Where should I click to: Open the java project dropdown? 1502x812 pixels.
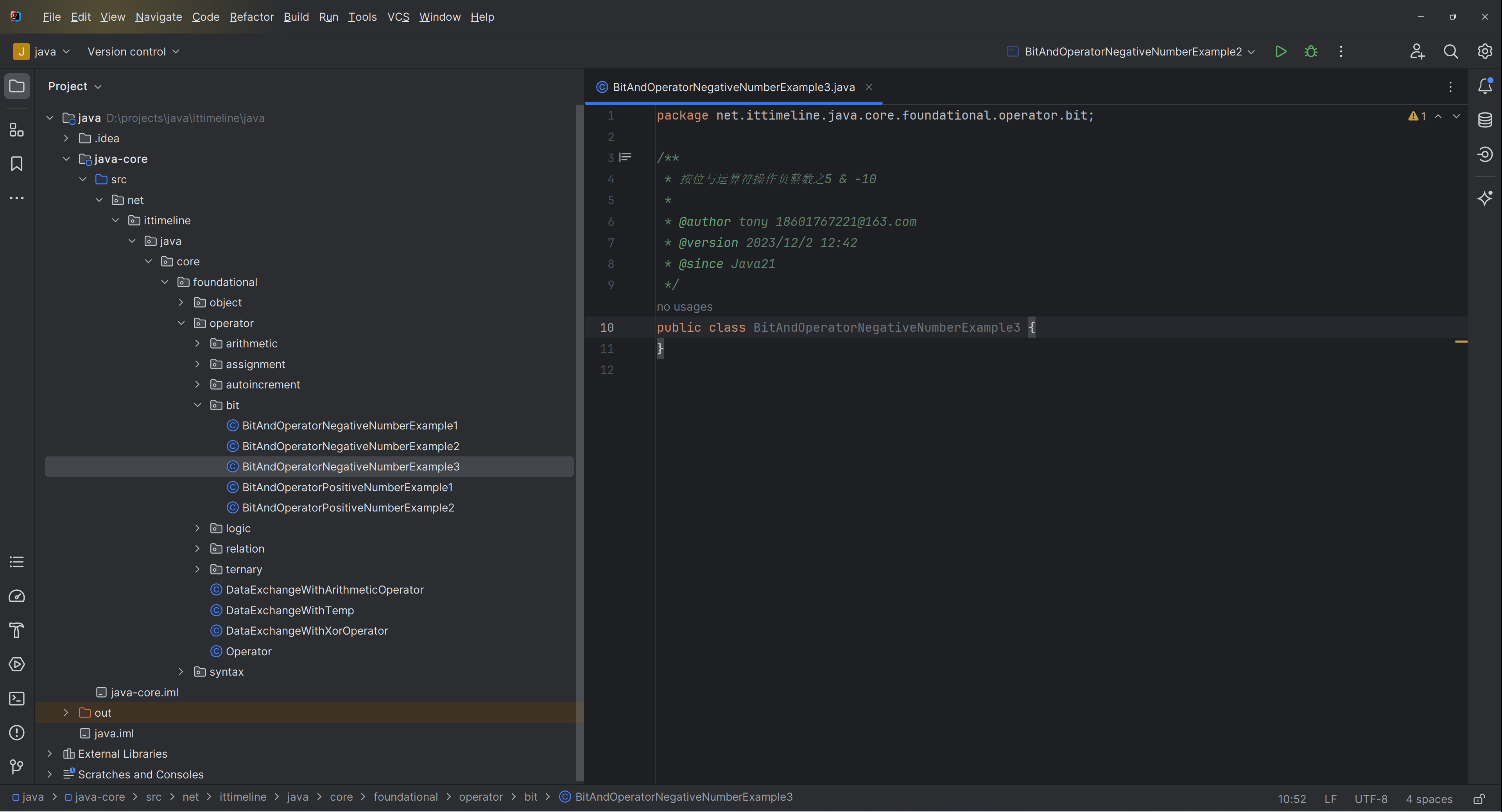point(41,51)
